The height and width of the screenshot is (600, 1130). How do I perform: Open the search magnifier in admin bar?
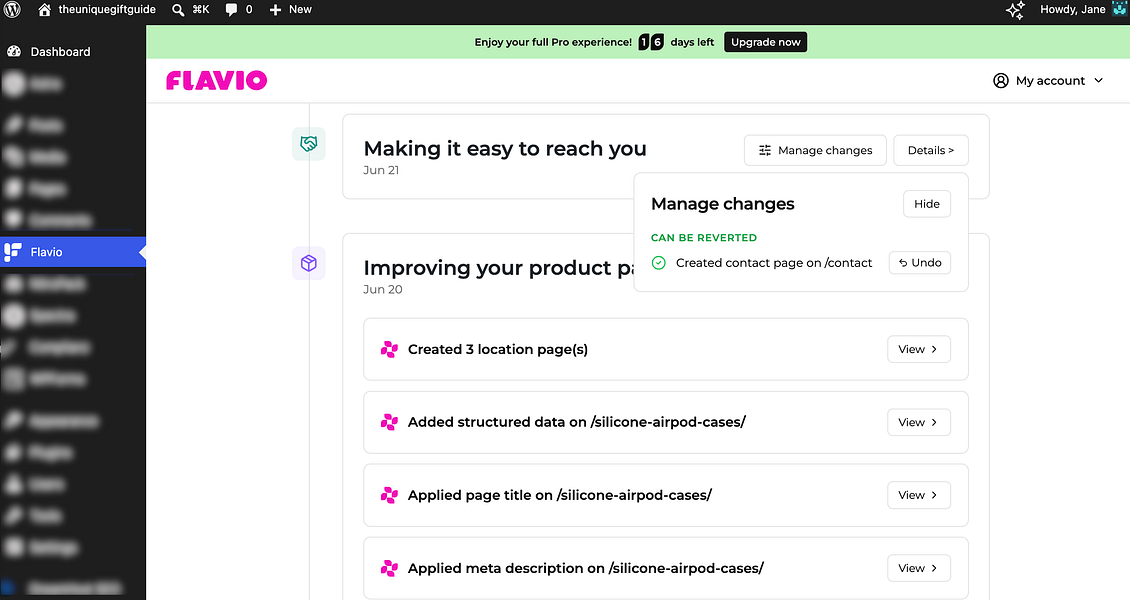click(178, 10)
